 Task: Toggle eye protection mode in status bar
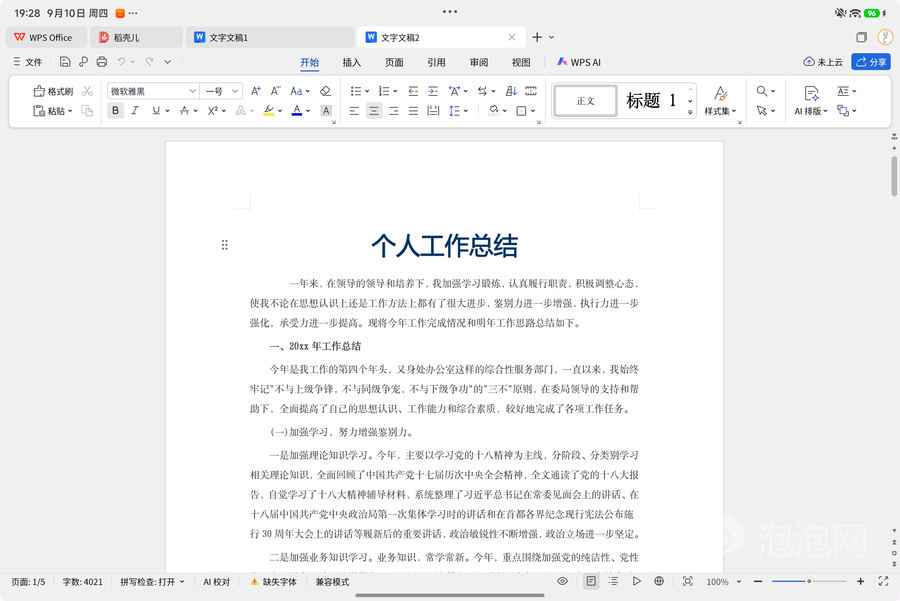[562, 581]
